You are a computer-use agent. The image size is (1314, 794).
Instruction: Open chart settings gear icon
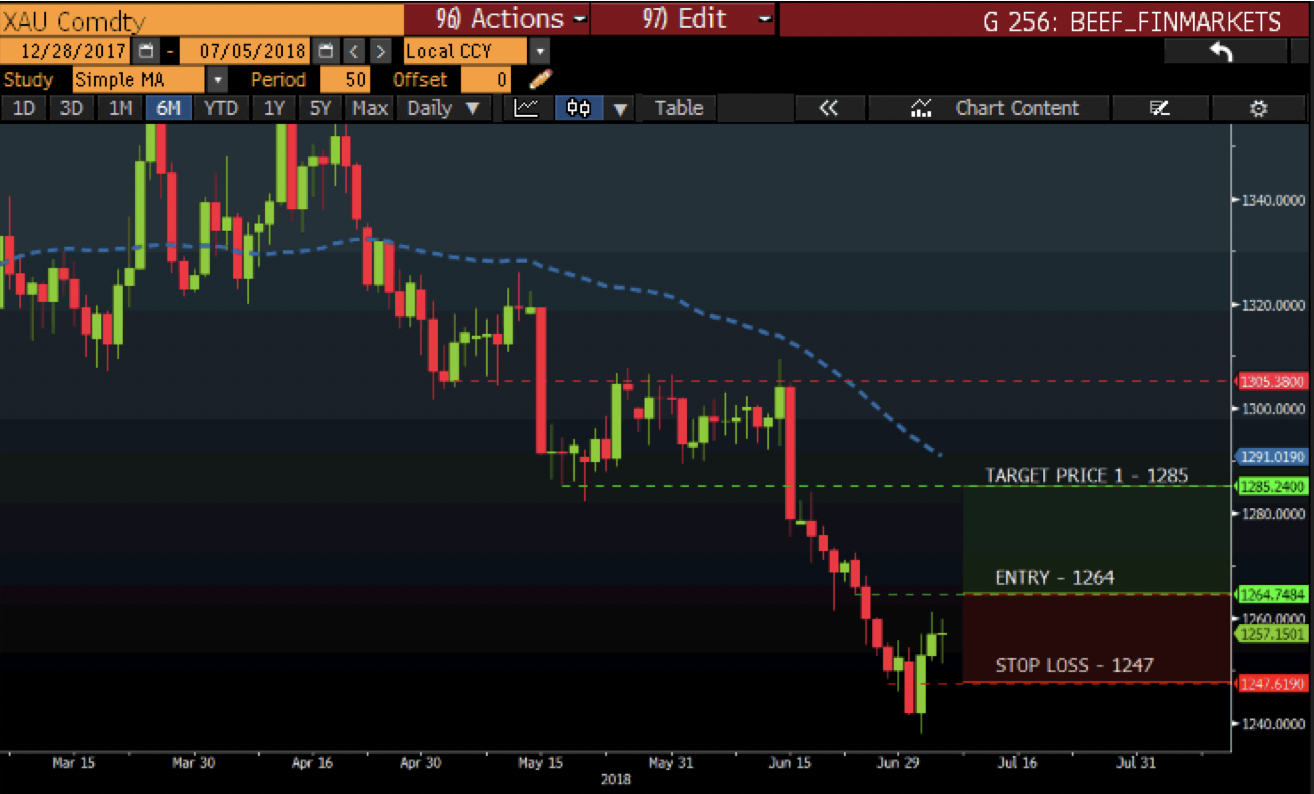pos(1259,108)
